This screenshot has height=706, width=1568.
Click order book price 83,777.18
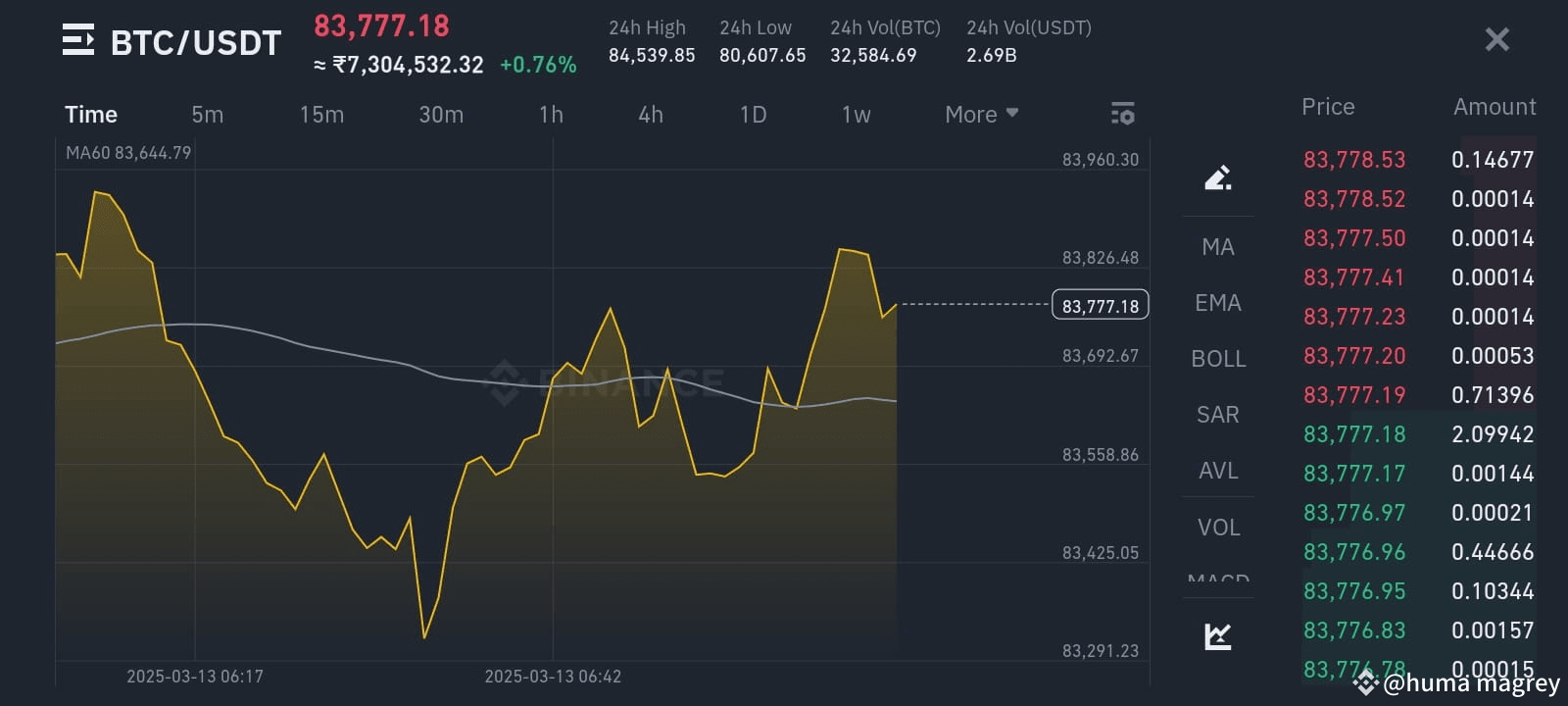tap(1354, 433)
